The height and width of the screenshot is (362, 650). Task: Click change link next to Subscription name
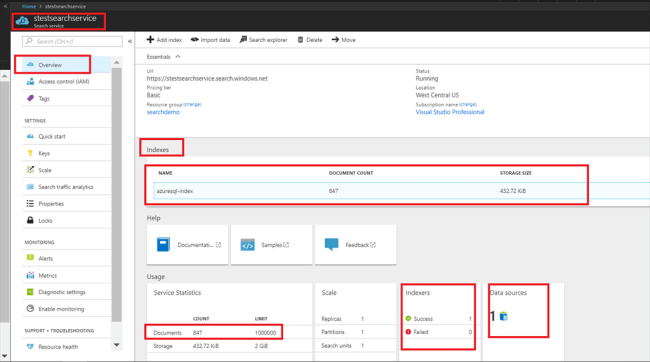coord(468,104)
